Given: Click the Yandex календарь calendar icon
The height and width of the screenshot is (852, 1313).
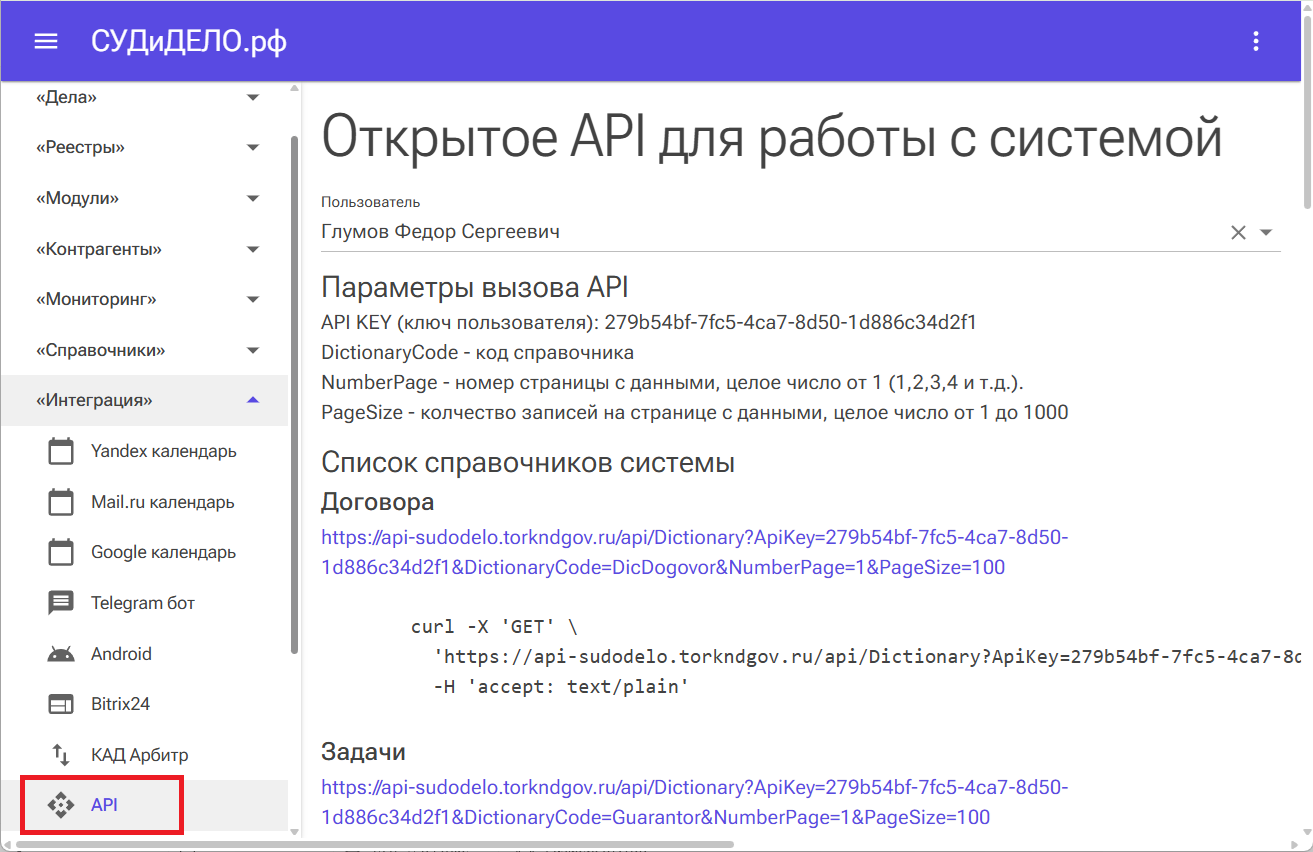Looking at the screenshot, I should coord(61,451).
